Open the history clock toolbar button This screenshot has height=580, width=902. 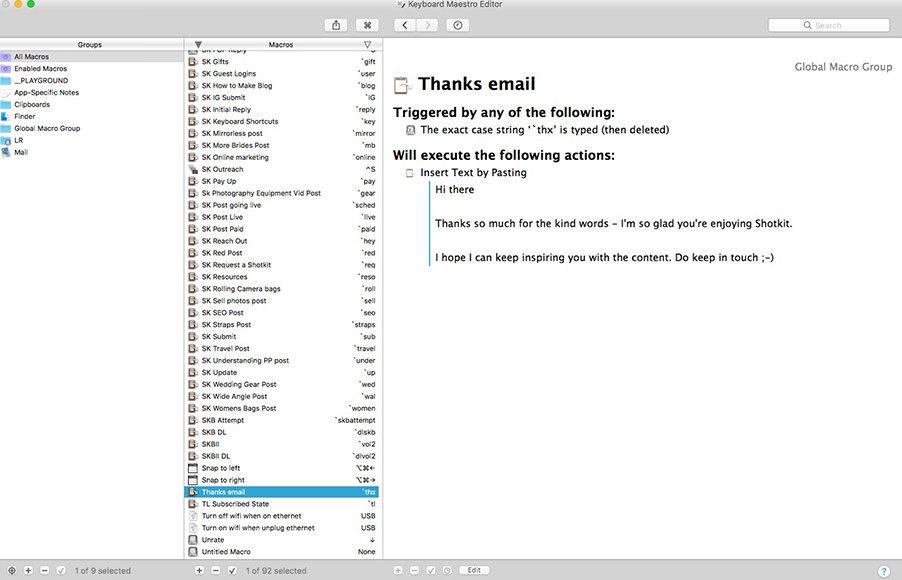click(458, 25)
